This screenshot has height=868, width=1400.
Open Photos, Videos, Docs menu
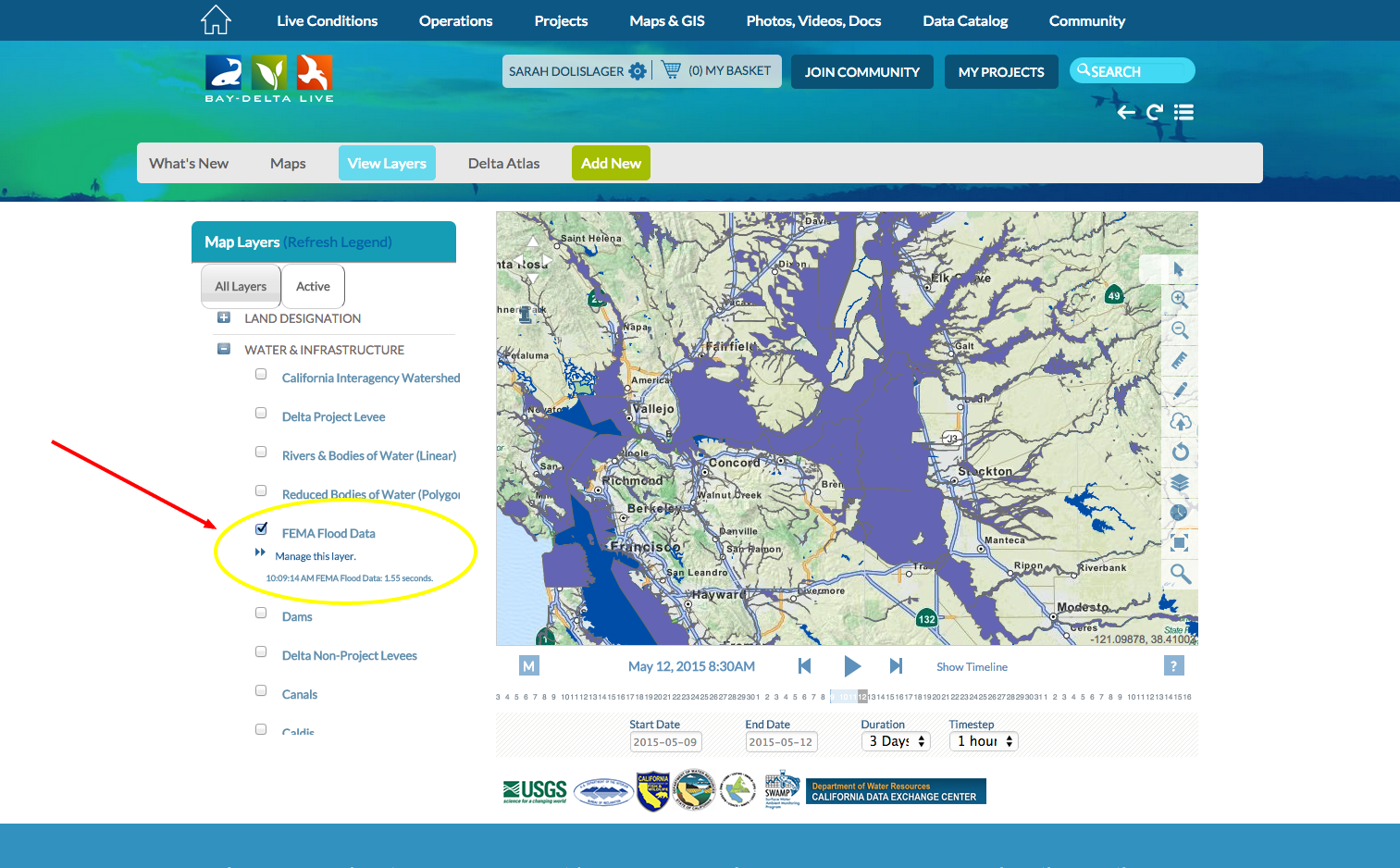(813, 20)
